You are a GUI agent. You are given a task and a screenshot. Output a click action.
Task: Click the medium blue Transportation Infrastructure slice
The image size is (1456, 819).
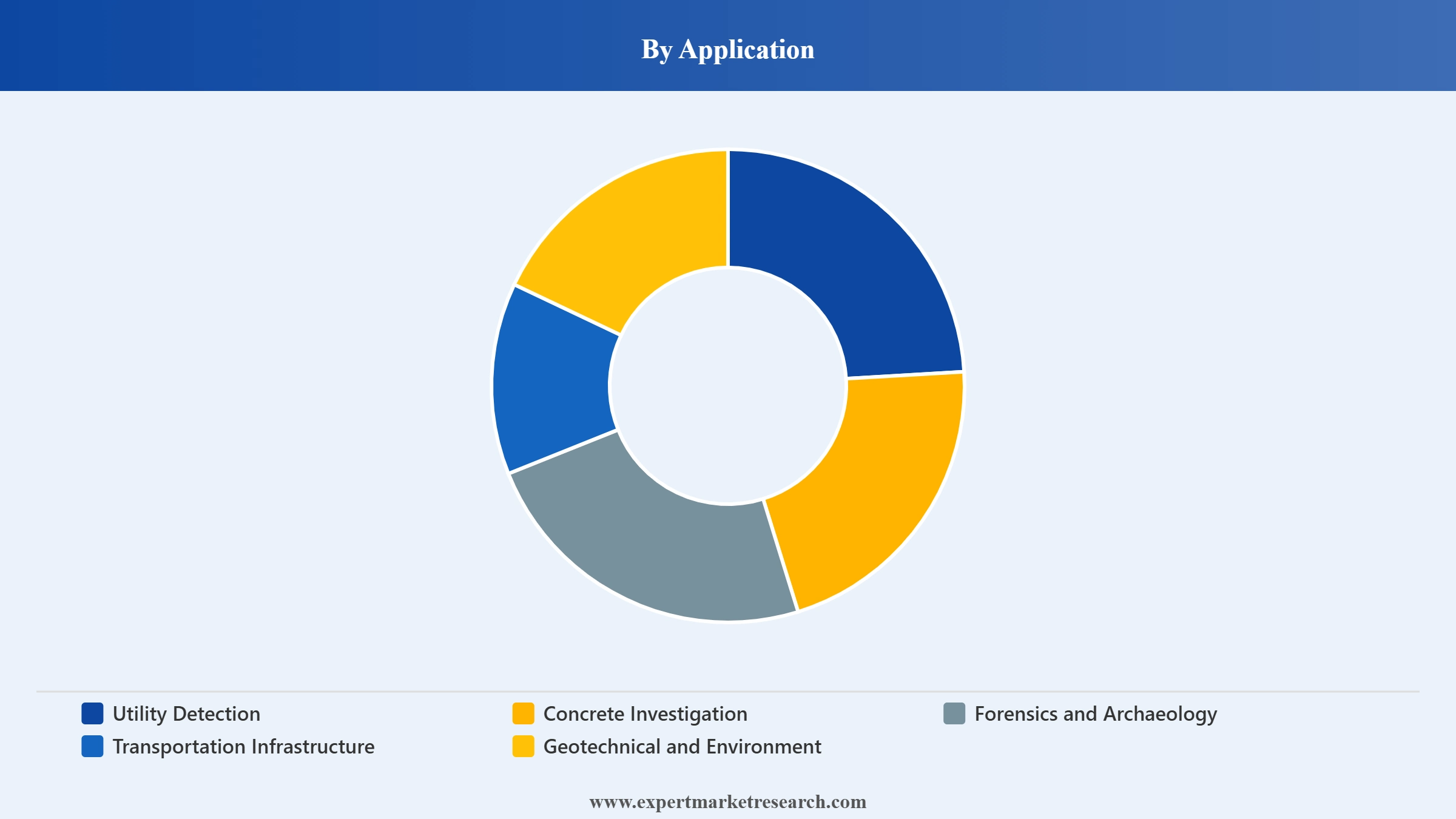coord(552,379)
